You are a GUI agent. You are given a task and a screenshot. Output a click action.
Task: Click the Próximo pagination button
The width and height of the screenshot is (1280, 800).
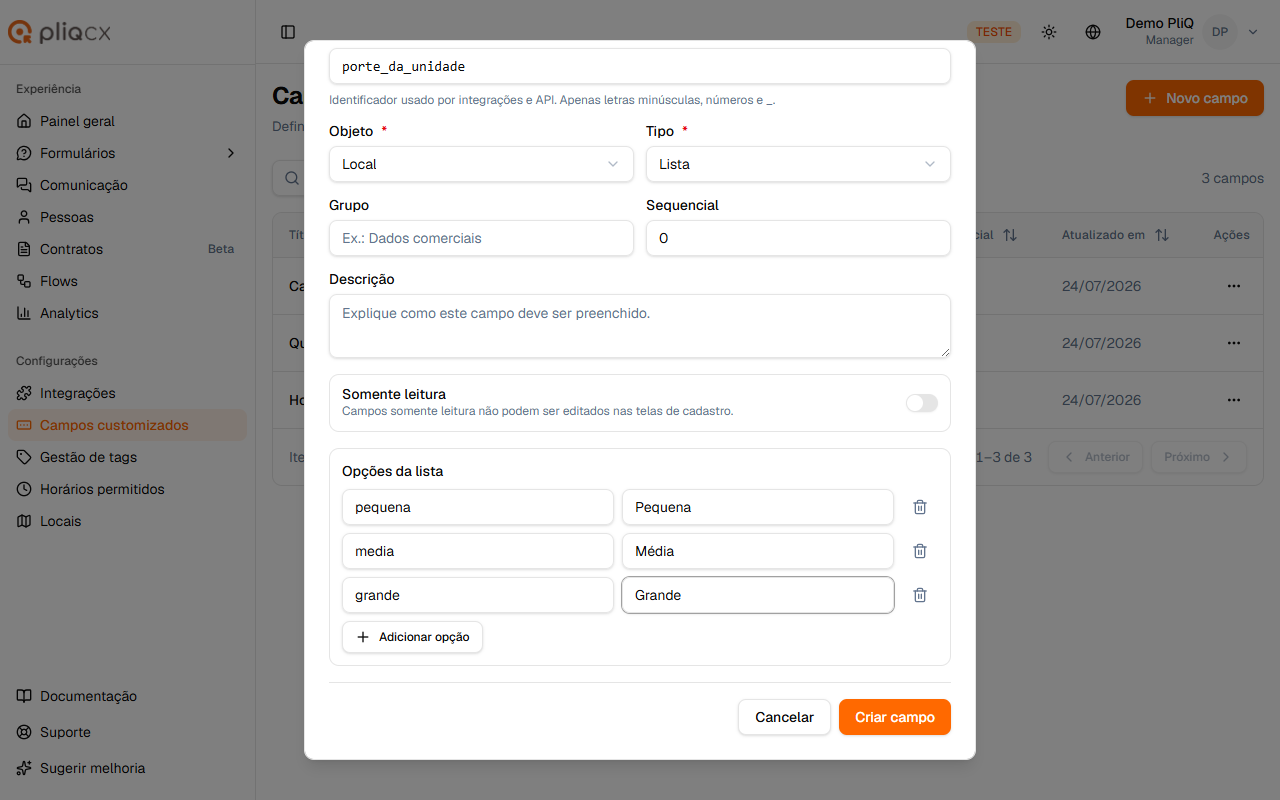(1199, 457)
